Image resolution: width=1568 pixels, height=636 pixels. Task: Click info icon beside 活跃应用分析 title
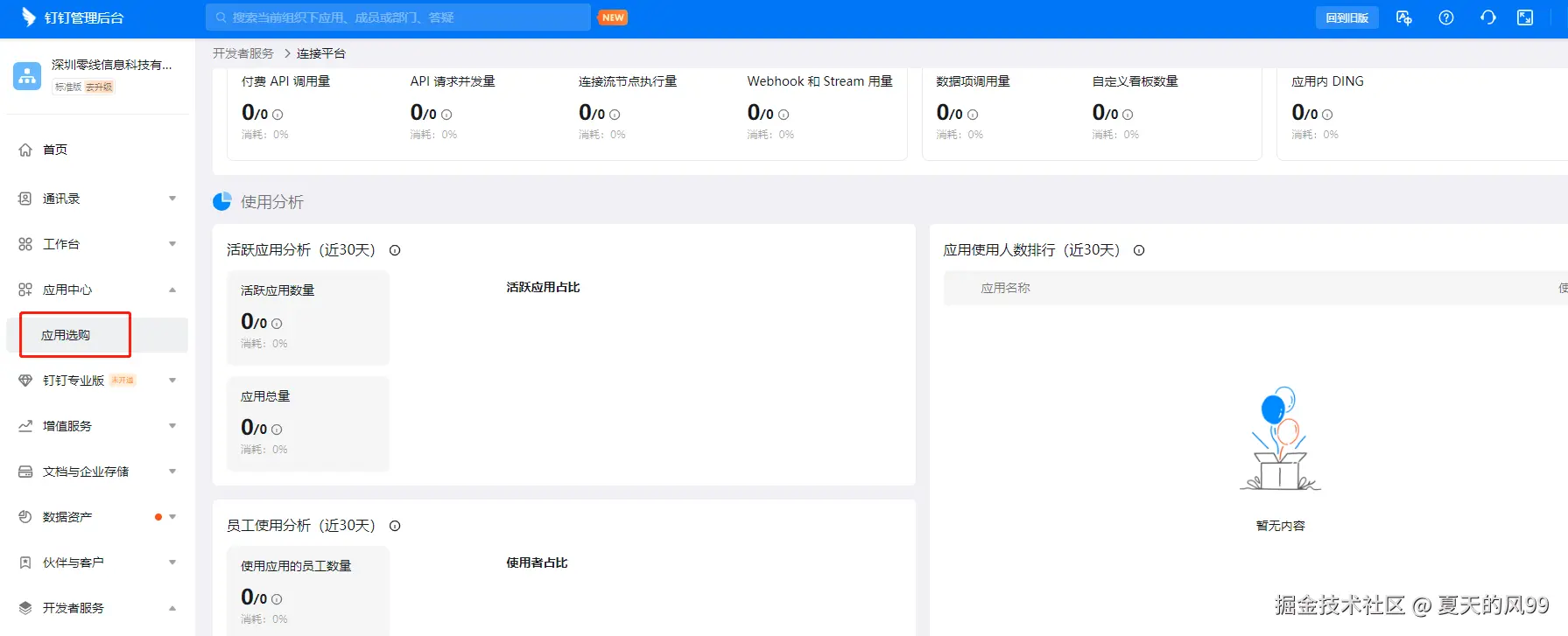point(395,250)
